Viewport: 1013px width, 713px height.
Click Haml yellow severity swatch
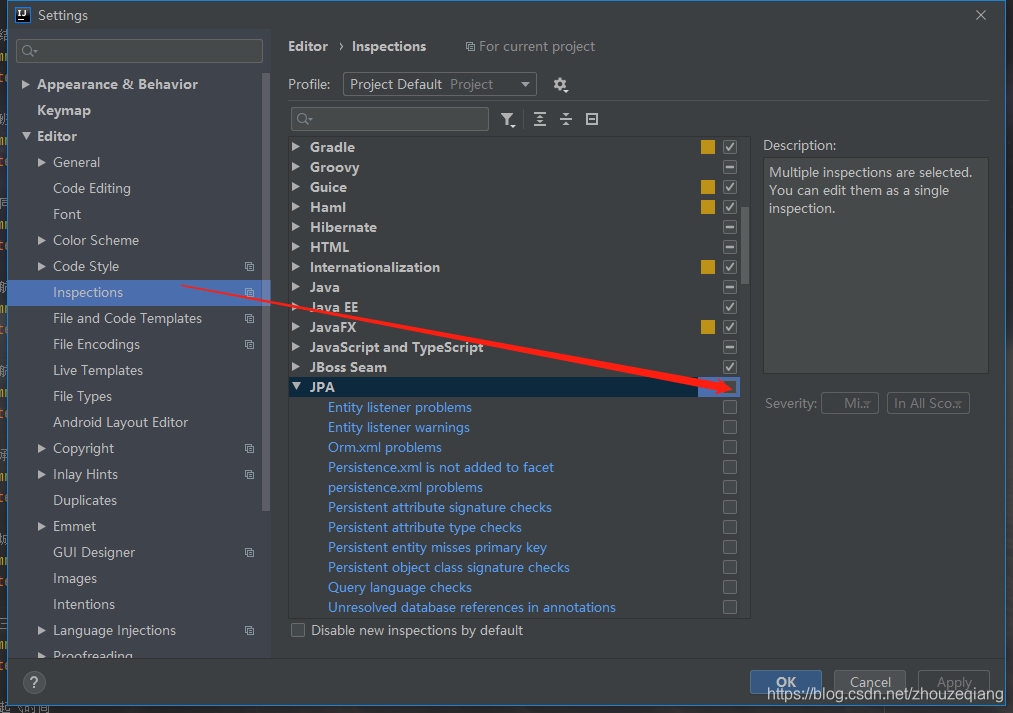tap(708, 207)
